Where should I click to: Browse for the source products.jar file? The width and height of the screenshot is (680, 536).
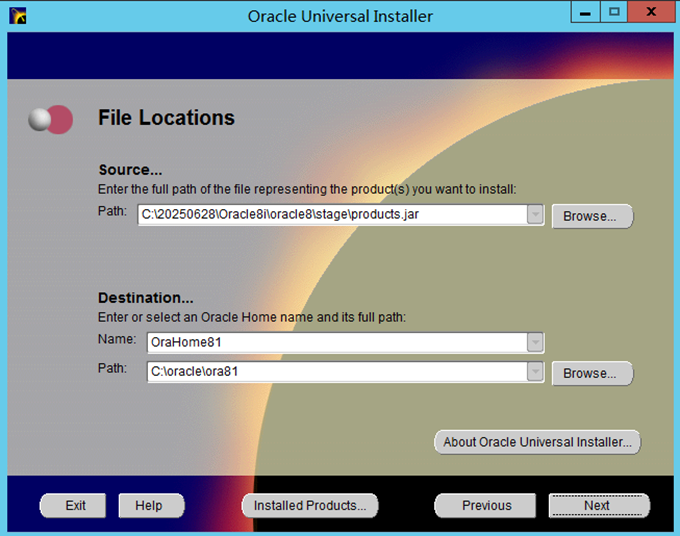click(592, 216)
